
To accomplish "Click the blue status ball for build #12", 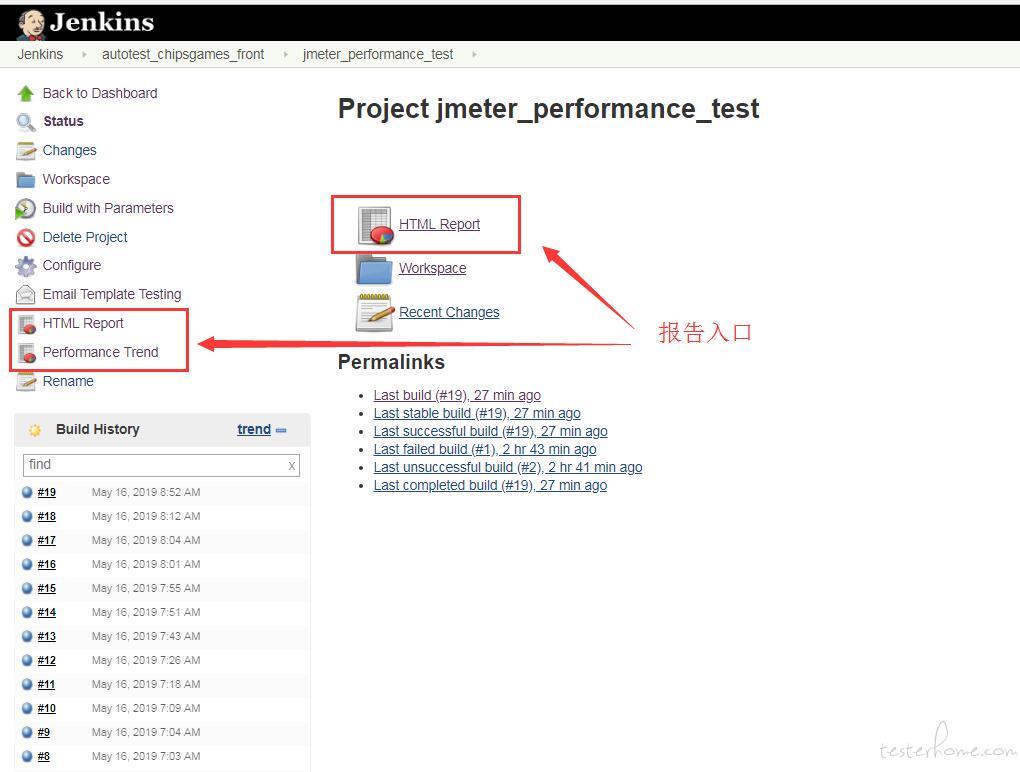I will pyautogui.click(x=27, y=661).
